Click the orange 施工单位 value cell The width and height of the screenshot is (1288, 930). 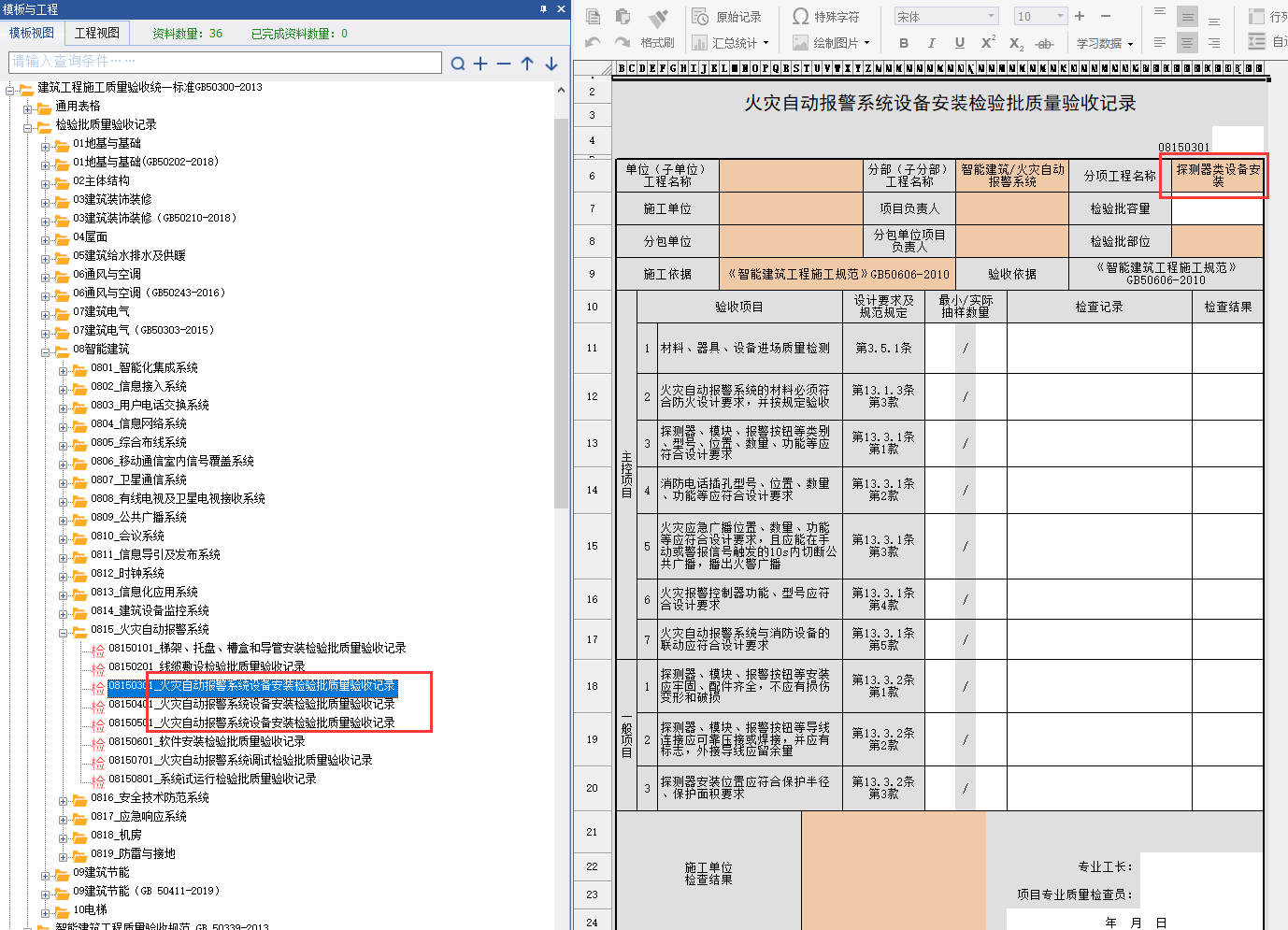791,208
